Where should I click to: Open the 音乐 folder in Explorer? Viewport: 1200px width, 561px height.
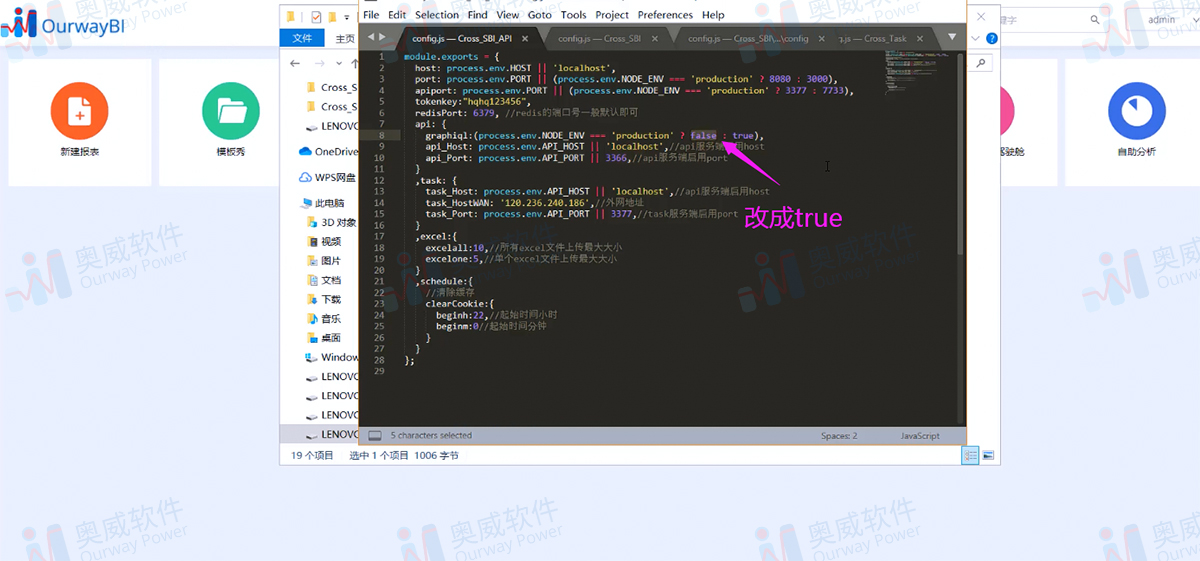click(x=323, y=319)
